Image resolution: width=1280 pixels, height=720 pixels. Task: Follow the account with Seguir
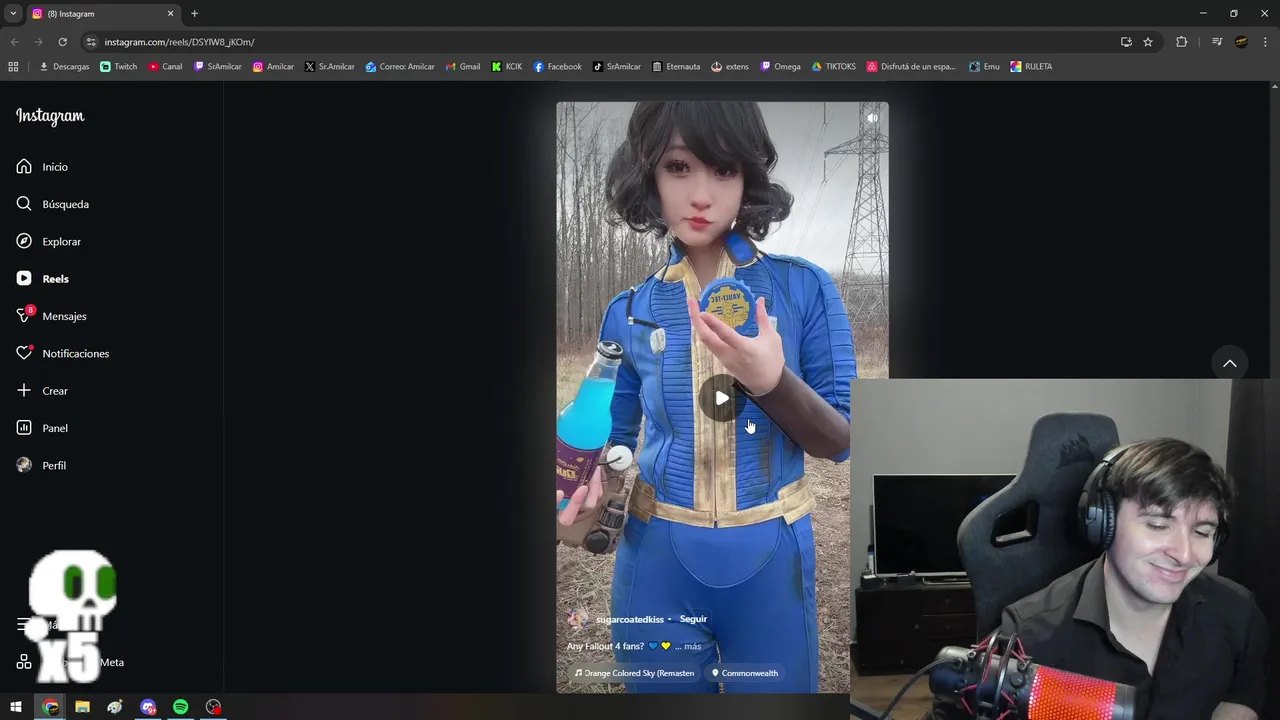tap(693, 619)
